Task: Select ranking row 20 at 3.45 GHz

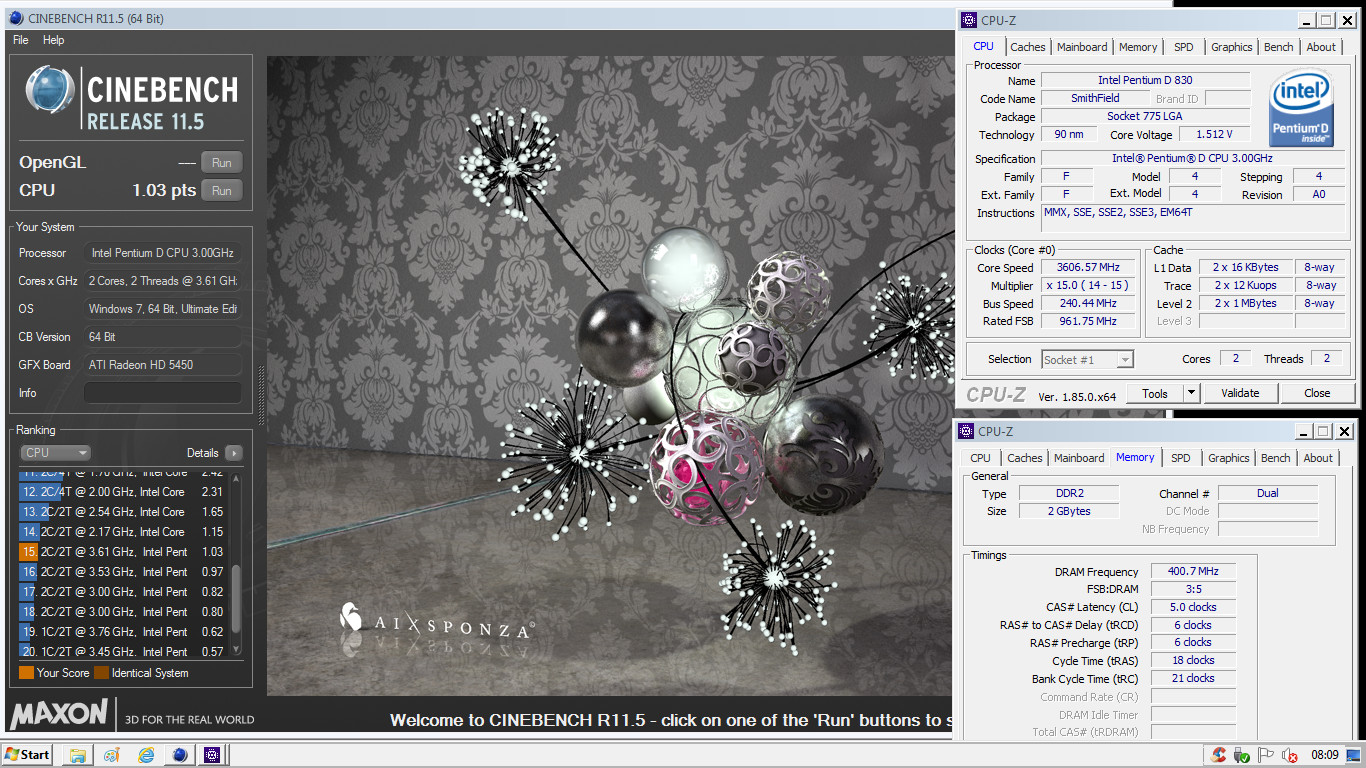Action: 122,652
